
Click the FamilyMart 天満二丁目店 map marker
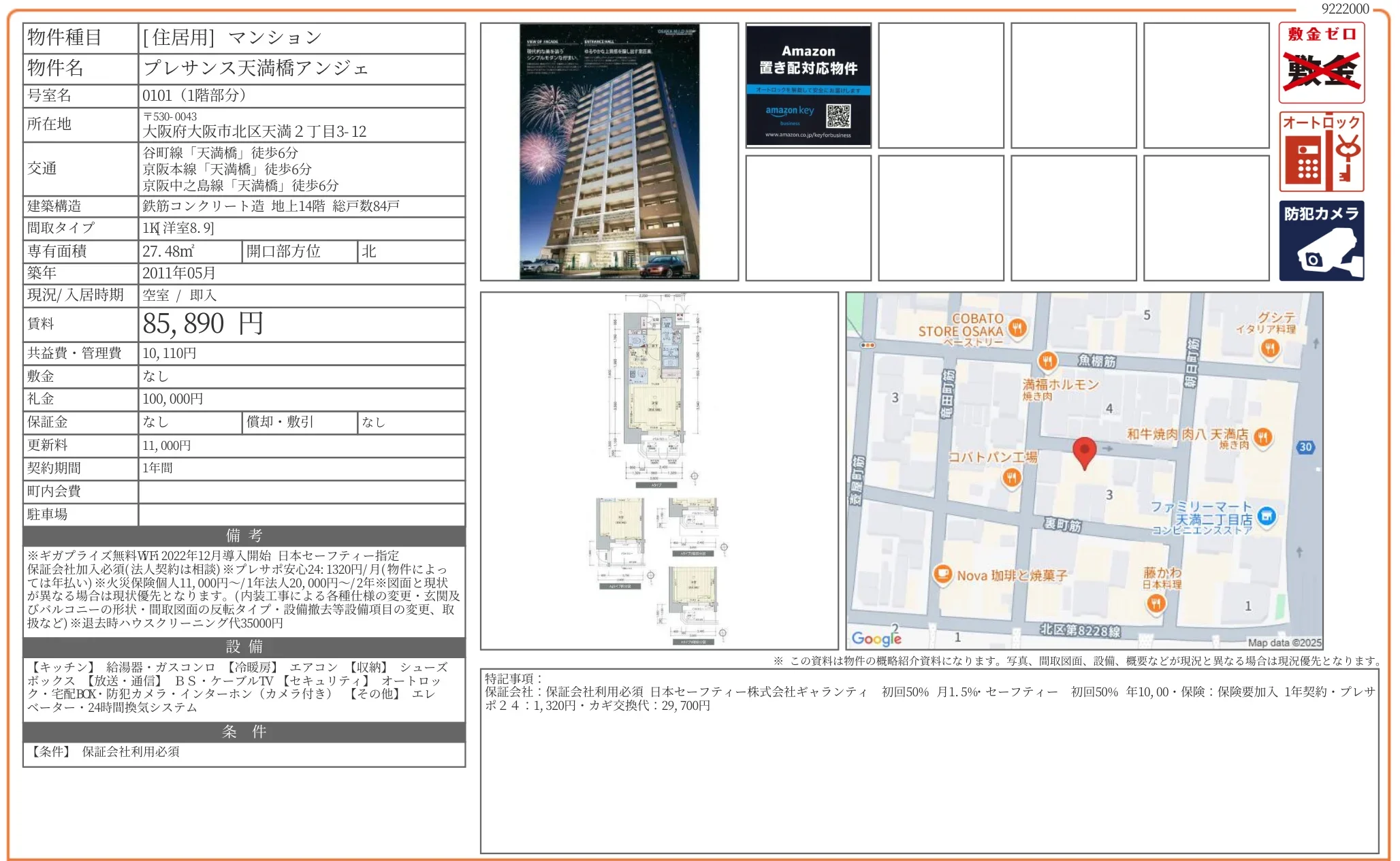point(1267,517)
